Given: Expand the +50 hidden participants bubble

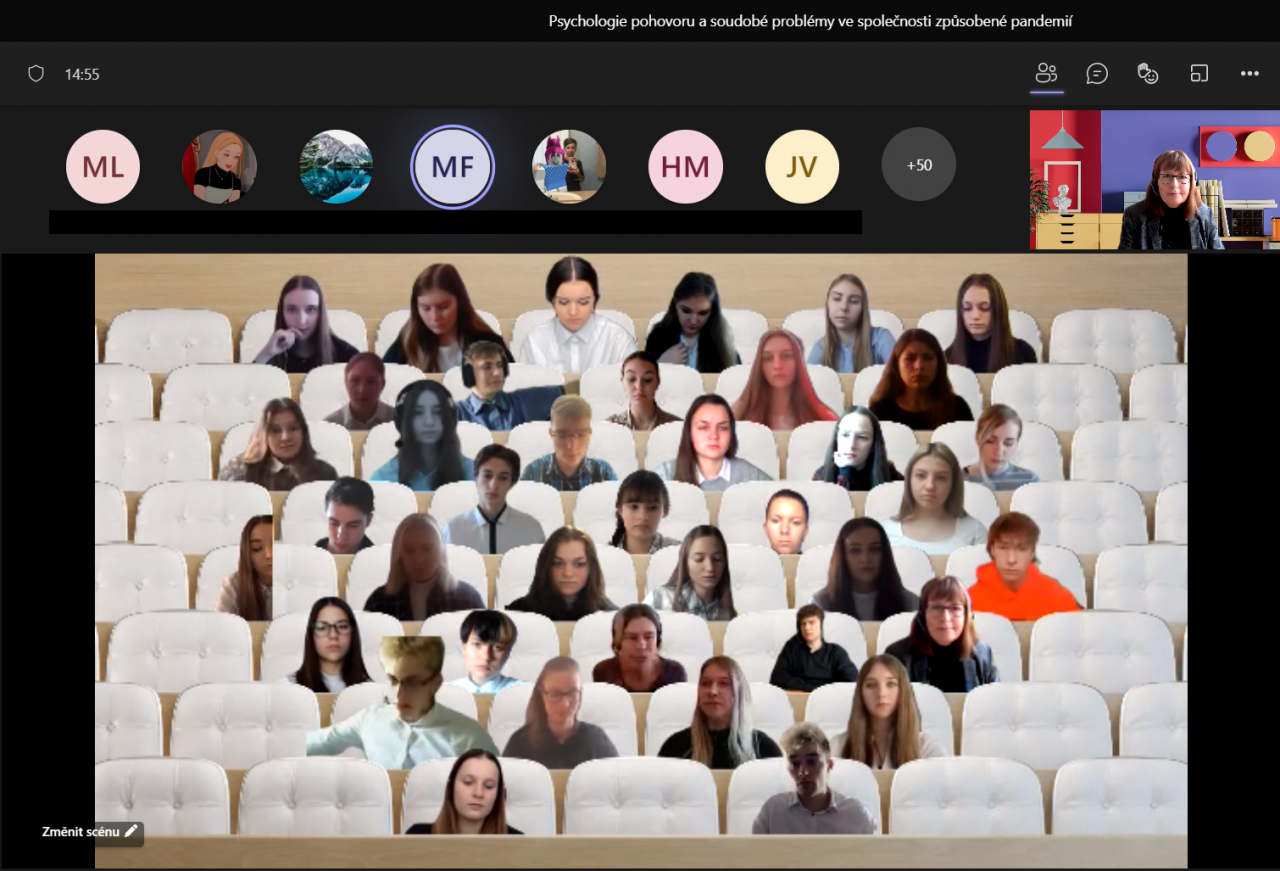Looking at the screenshot, I should click(918, 165).
